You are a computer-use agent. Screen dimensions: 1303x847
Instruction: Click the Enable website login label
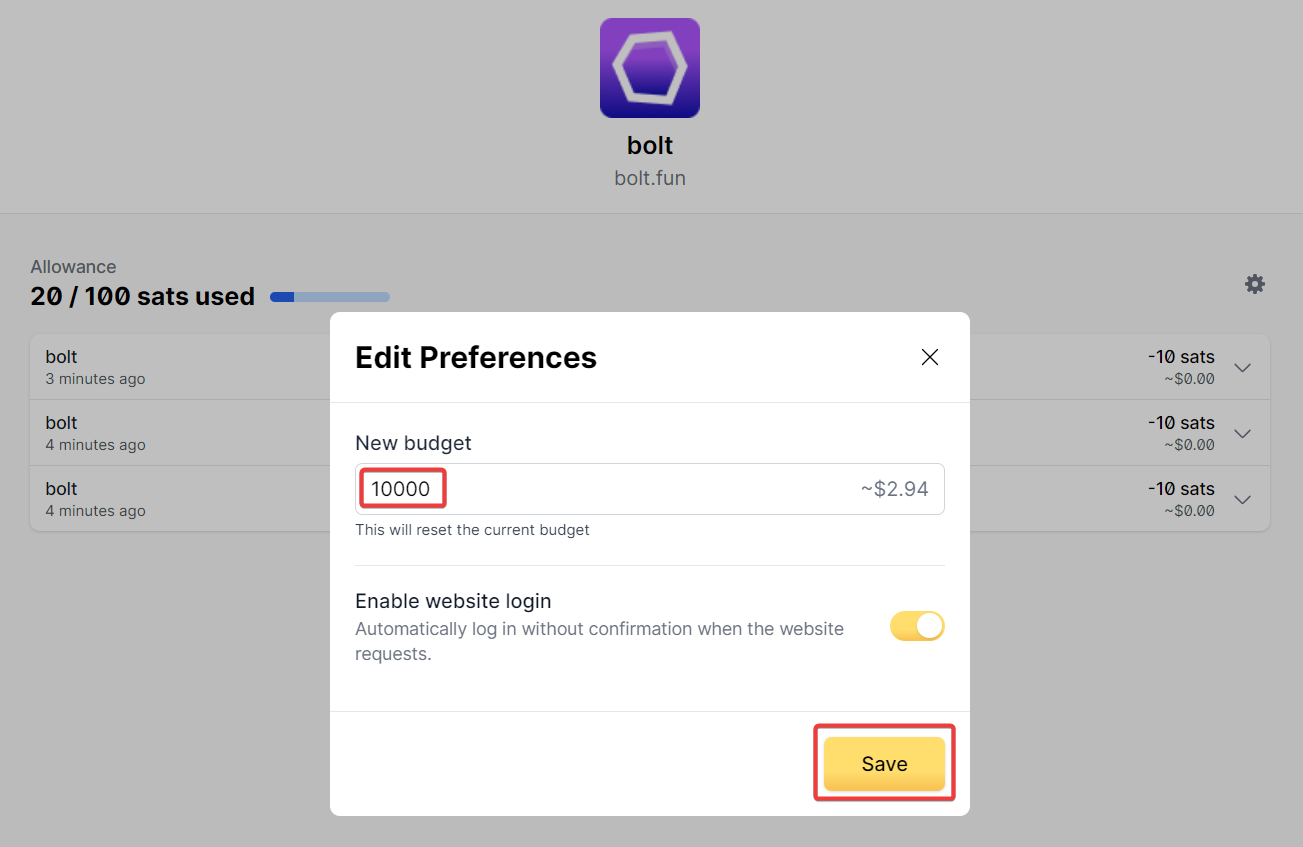coord(453,601)
